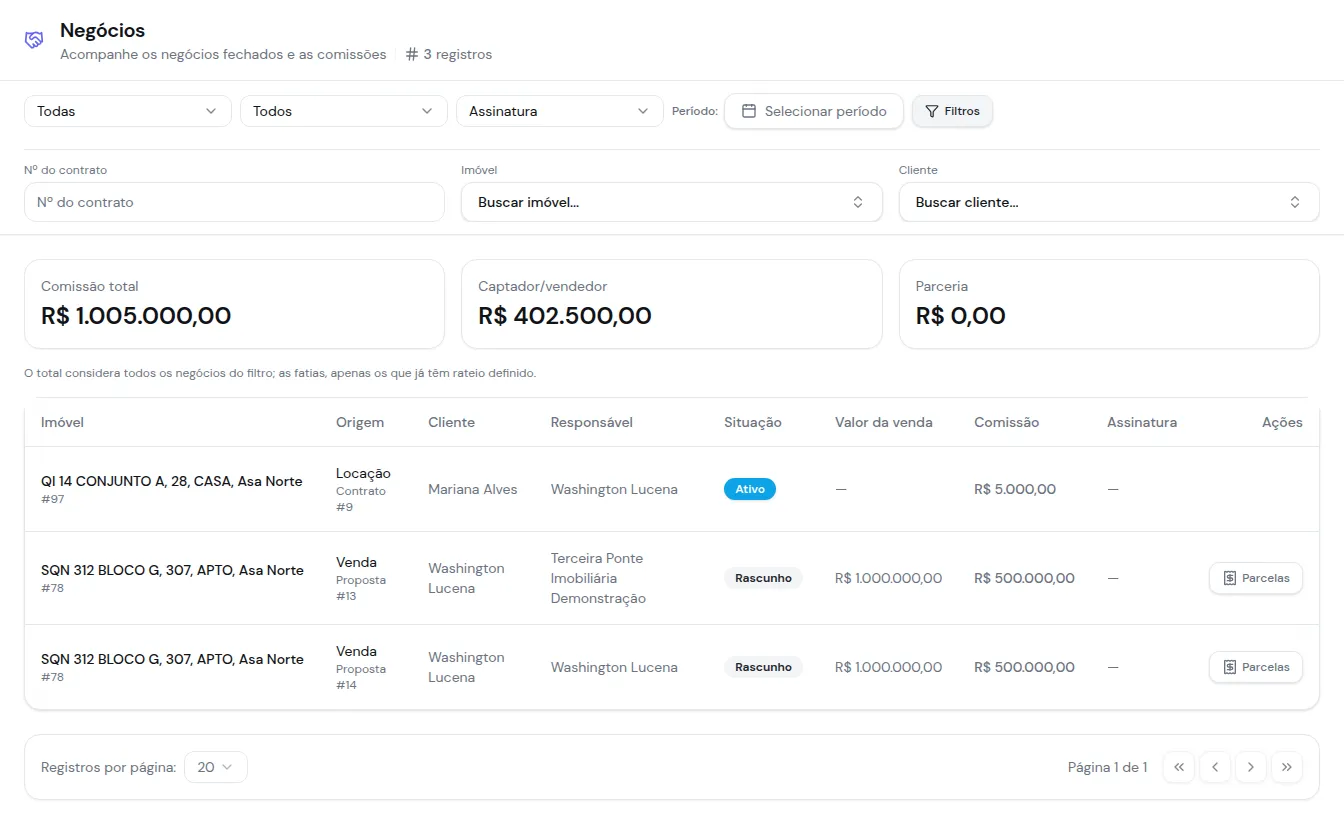Click the Responsável column header
The height and width of the screenshot is (824, 1344).
coord(592,422)
